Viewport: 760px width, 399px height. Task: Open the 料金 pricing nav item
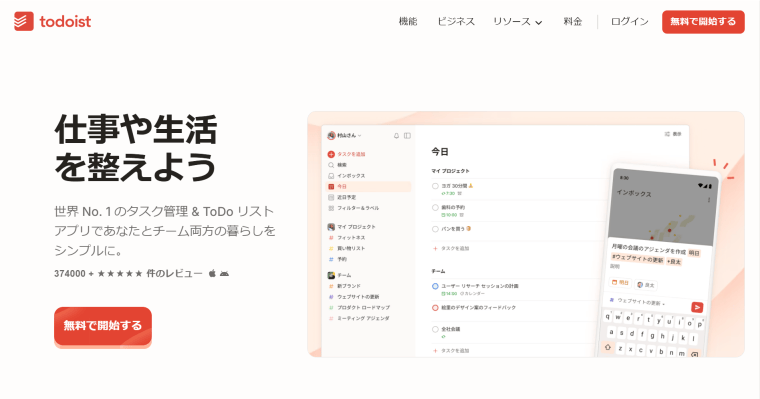coord(572,21)
